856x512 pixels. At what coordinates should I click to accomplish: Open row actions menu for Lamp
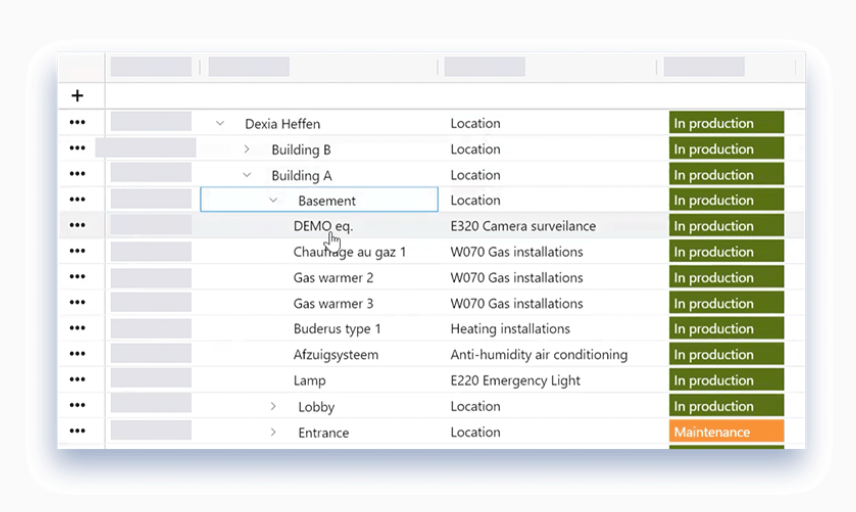tap(77, 380)
